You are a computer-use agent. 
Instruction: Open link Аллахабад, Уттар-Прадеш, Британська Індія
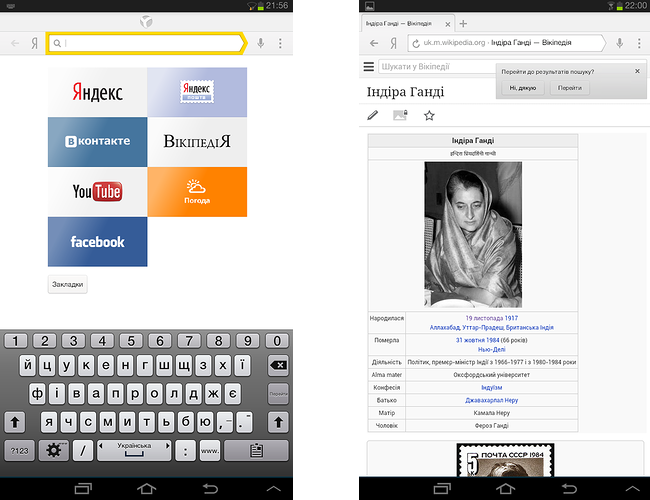point(491,328)
